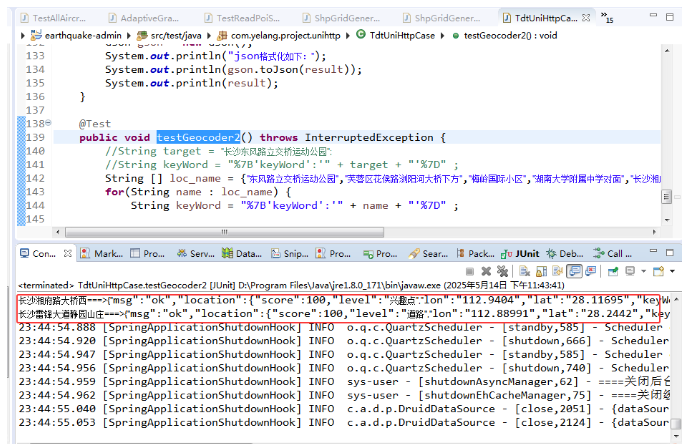Click the 23:44:55.053 DruidDataSource log line
This screenshot has height=444, width=683.
(344, 423)
